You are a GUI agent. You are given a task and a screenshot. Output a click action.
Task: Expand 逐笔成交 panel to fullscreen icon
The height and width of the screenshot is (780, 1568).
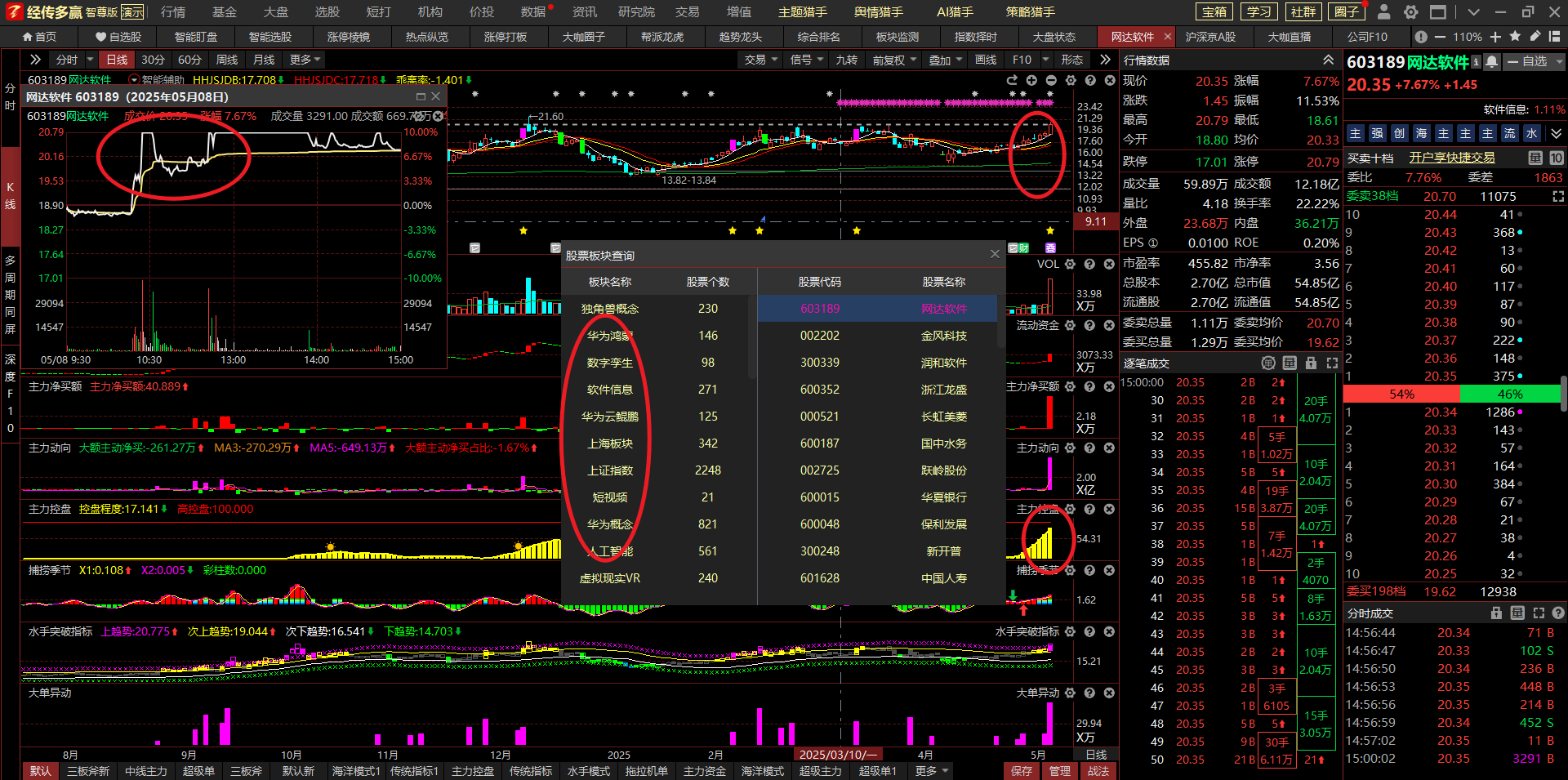click(1332, 363)
